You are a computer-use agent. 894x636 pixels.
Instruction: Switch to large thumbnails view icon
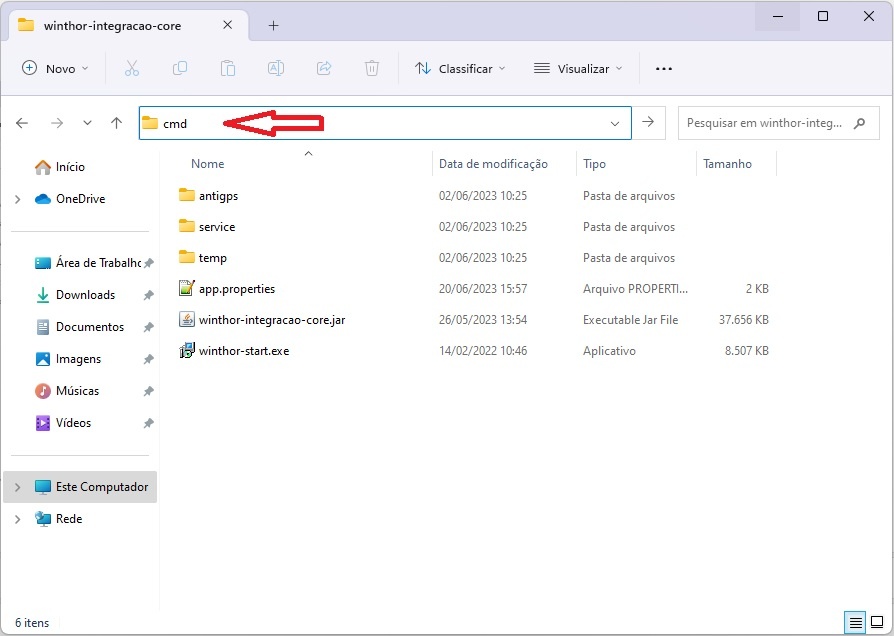(x=877, y=622)
